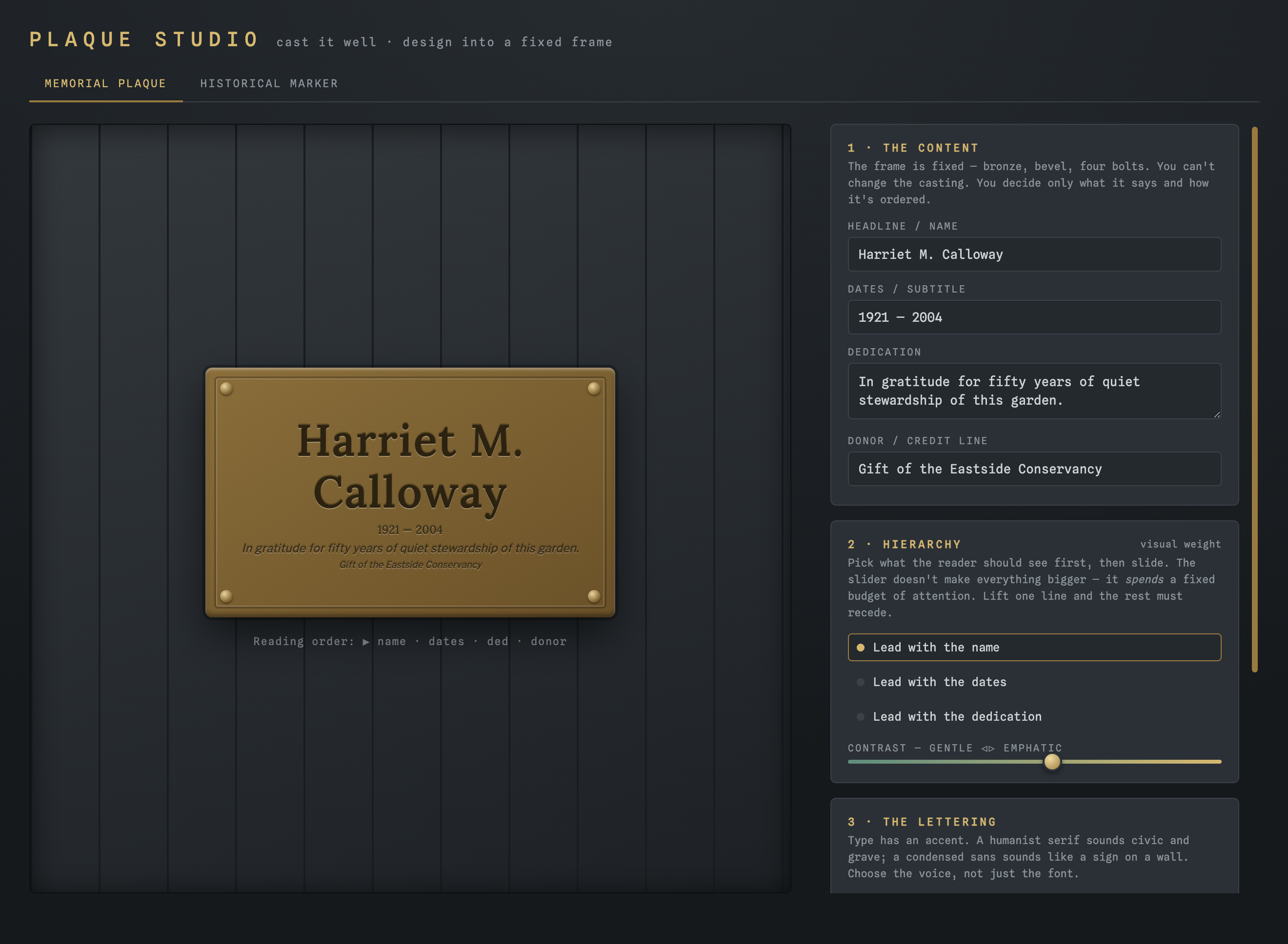Click the reading order play arrow marker
The width and height of the screenshot is (1288, 944).
pos(366,642)
